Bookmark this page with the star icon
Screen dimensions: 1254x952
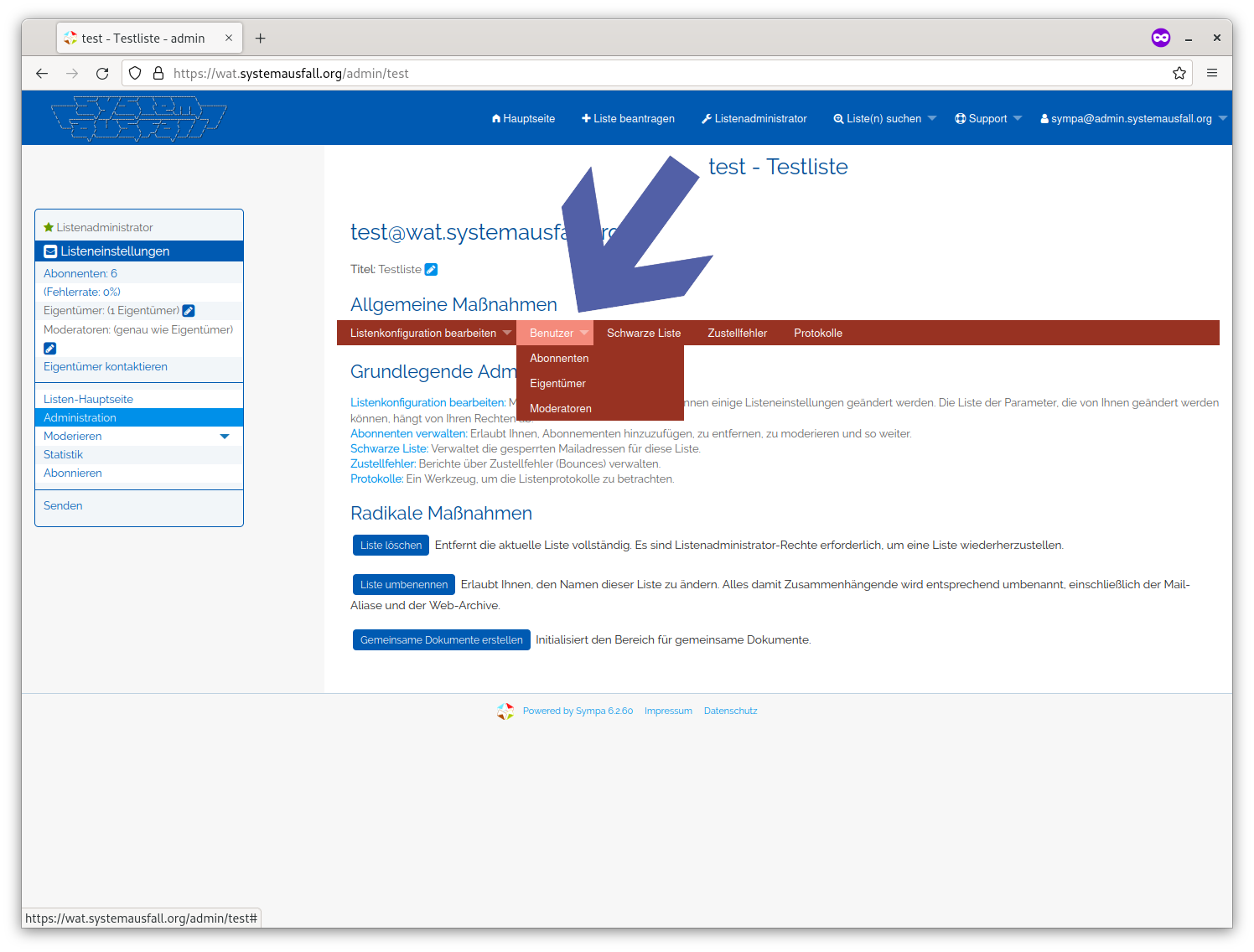1179,73
